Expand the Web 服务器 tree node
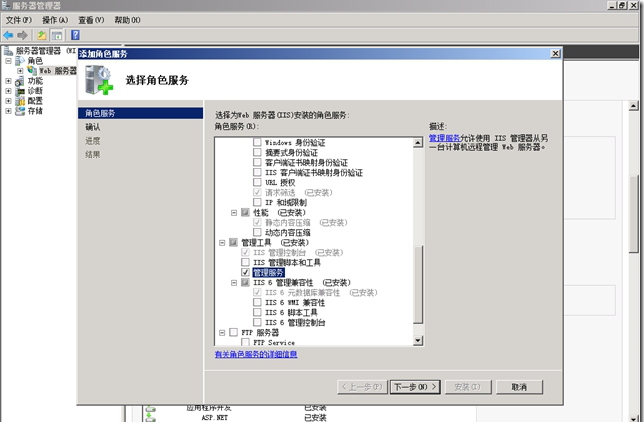The width and height of the screenshot is (644, 438). click(20, 71)
